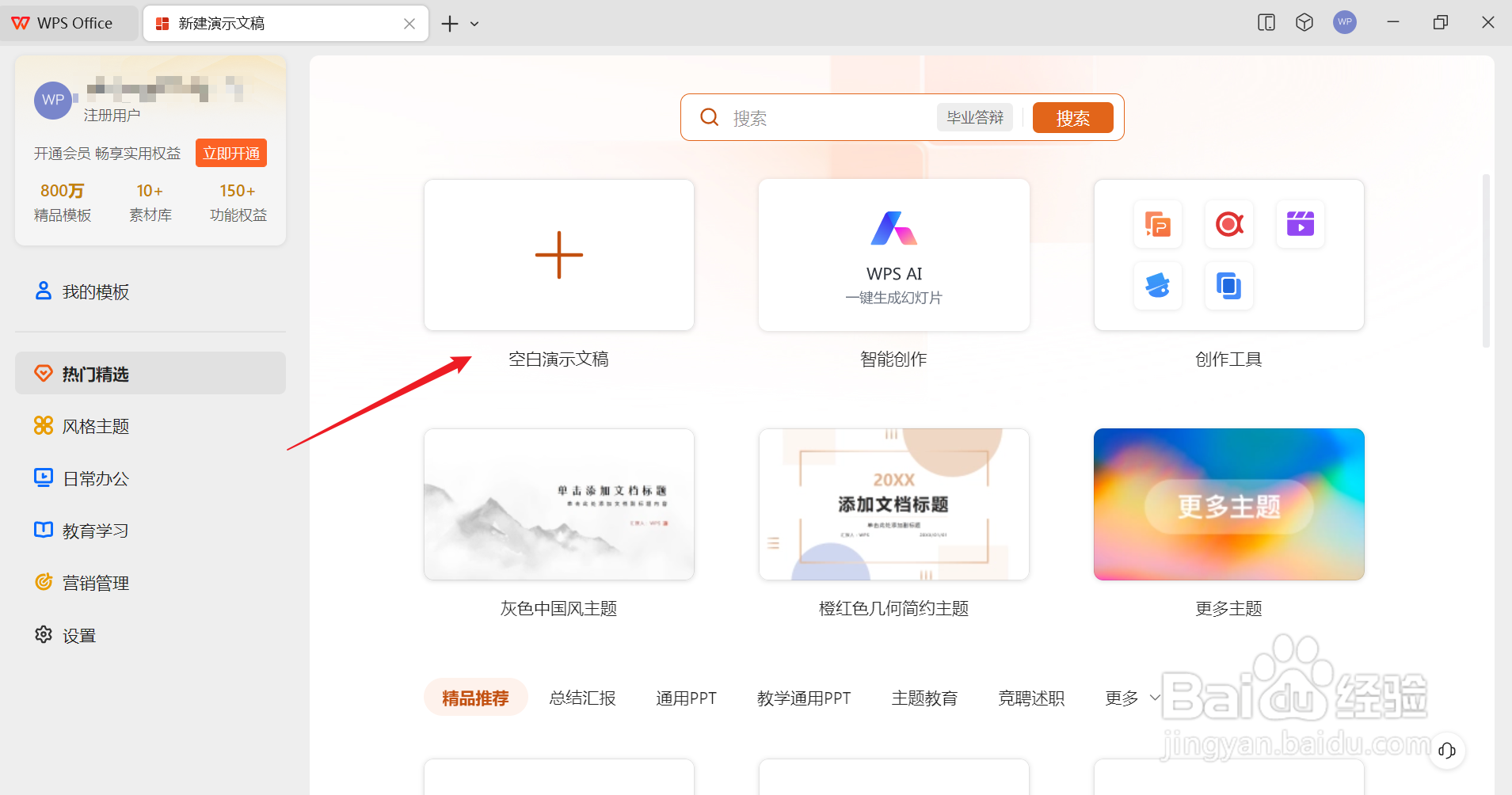The width and height of the screenshot is (1512, 795).
Task: Select the 橙红色几何简约主题 template thumbnail
Action: (894, 504)
